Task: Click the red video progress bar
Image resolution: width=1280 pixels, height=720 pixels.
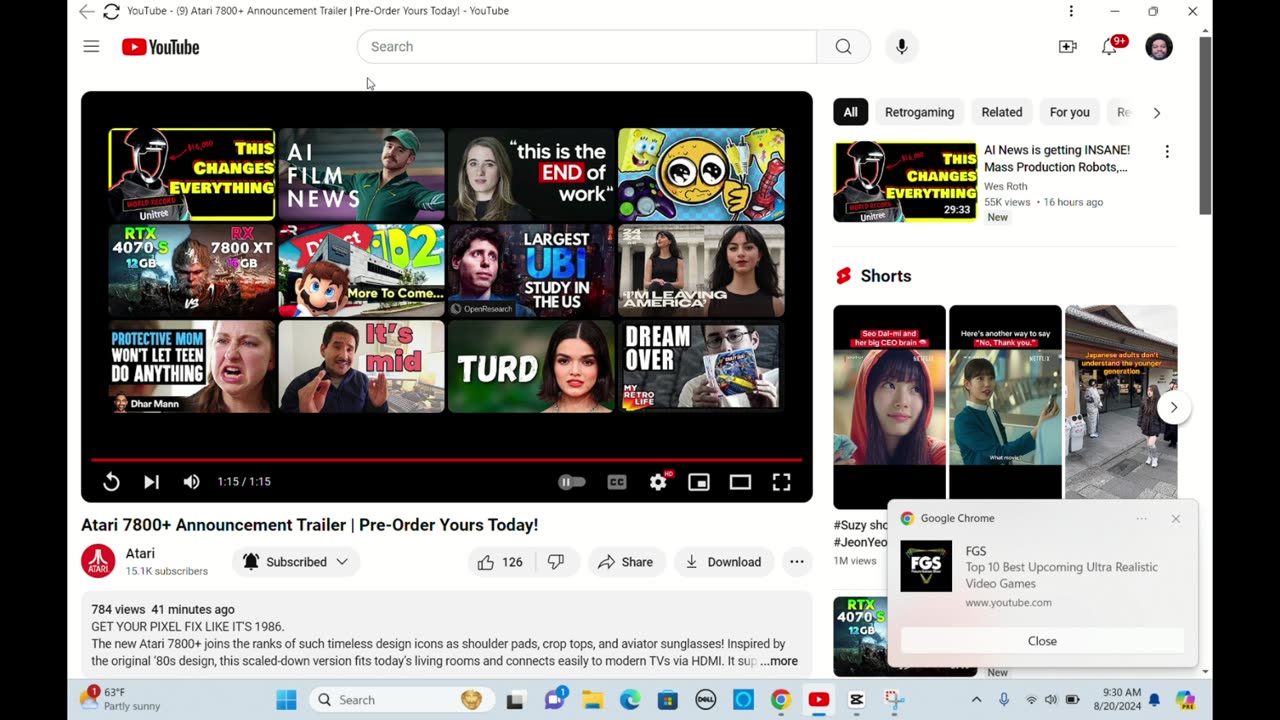Action: point(447,460)
